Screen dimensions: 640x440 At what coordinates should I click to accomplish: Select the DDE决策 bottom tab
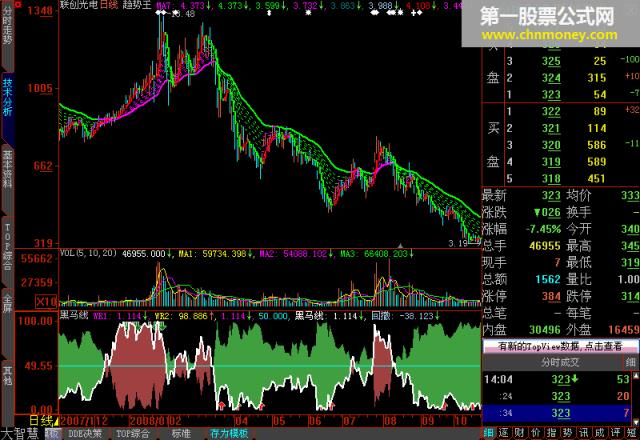point(85,433)
